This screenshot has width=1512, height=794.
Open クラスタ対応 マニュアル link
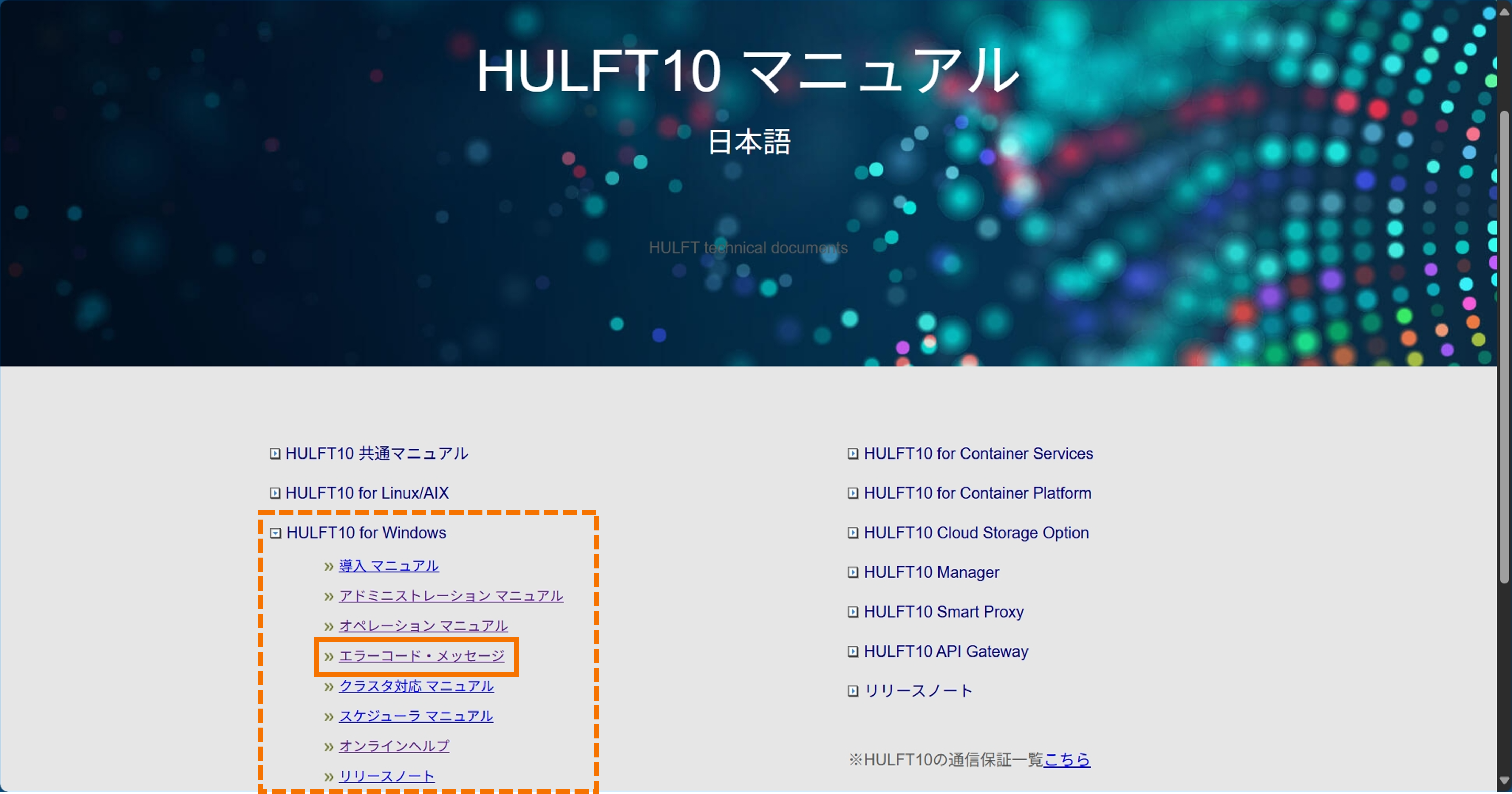(416, 686)
